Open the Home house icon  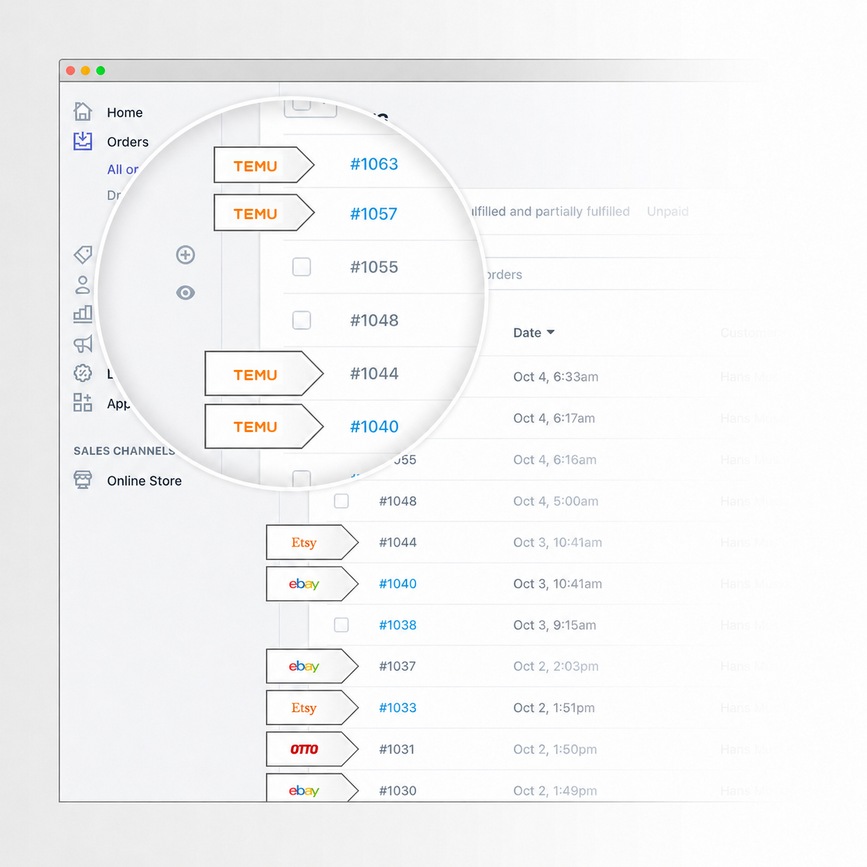coord(82,112)
